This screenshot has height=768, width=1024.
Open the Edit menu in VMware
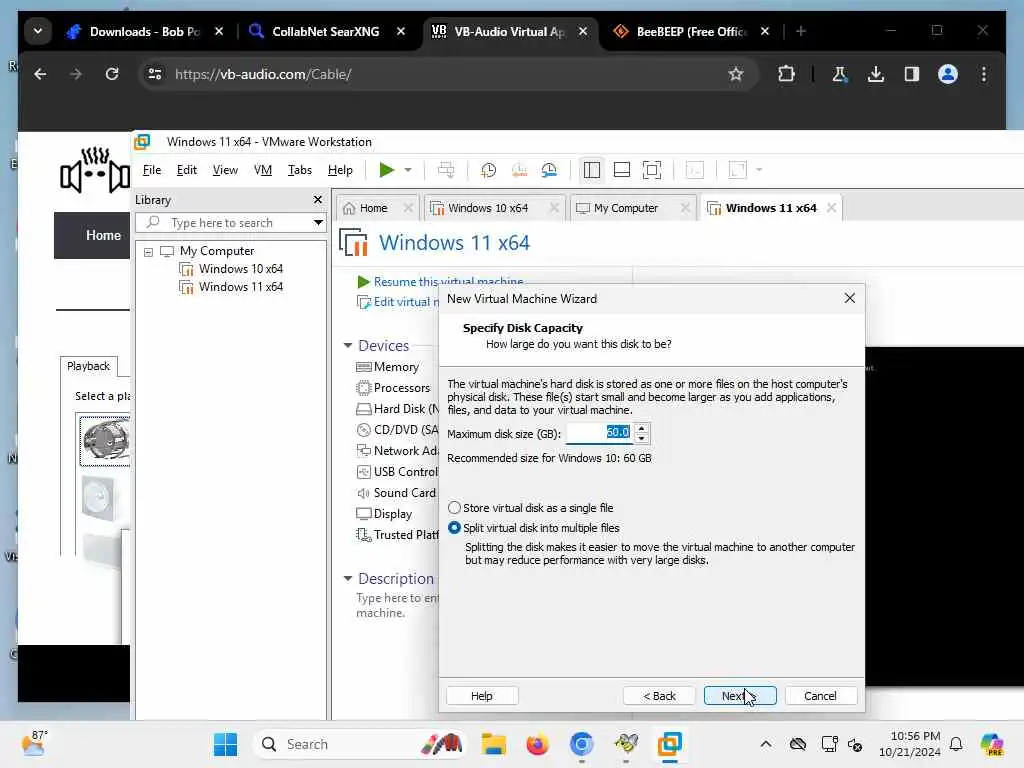186,170
